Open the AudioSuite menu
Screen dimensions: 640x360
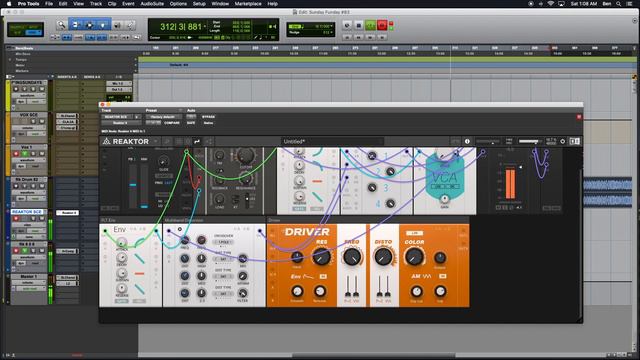[152, 4]
